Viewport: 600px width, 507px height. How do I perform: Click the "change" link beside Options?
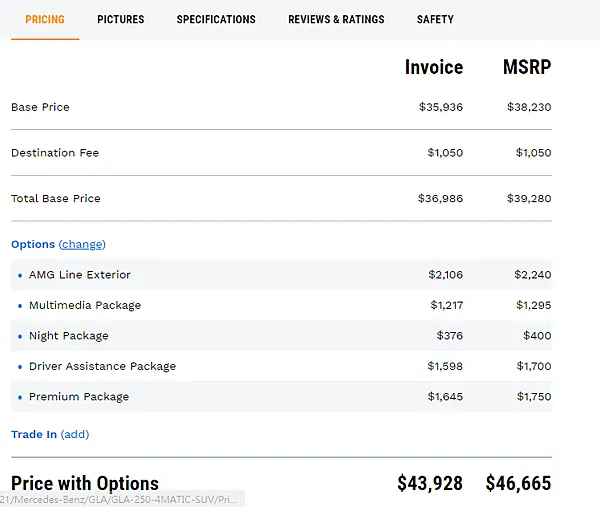(x=82, y=244)
